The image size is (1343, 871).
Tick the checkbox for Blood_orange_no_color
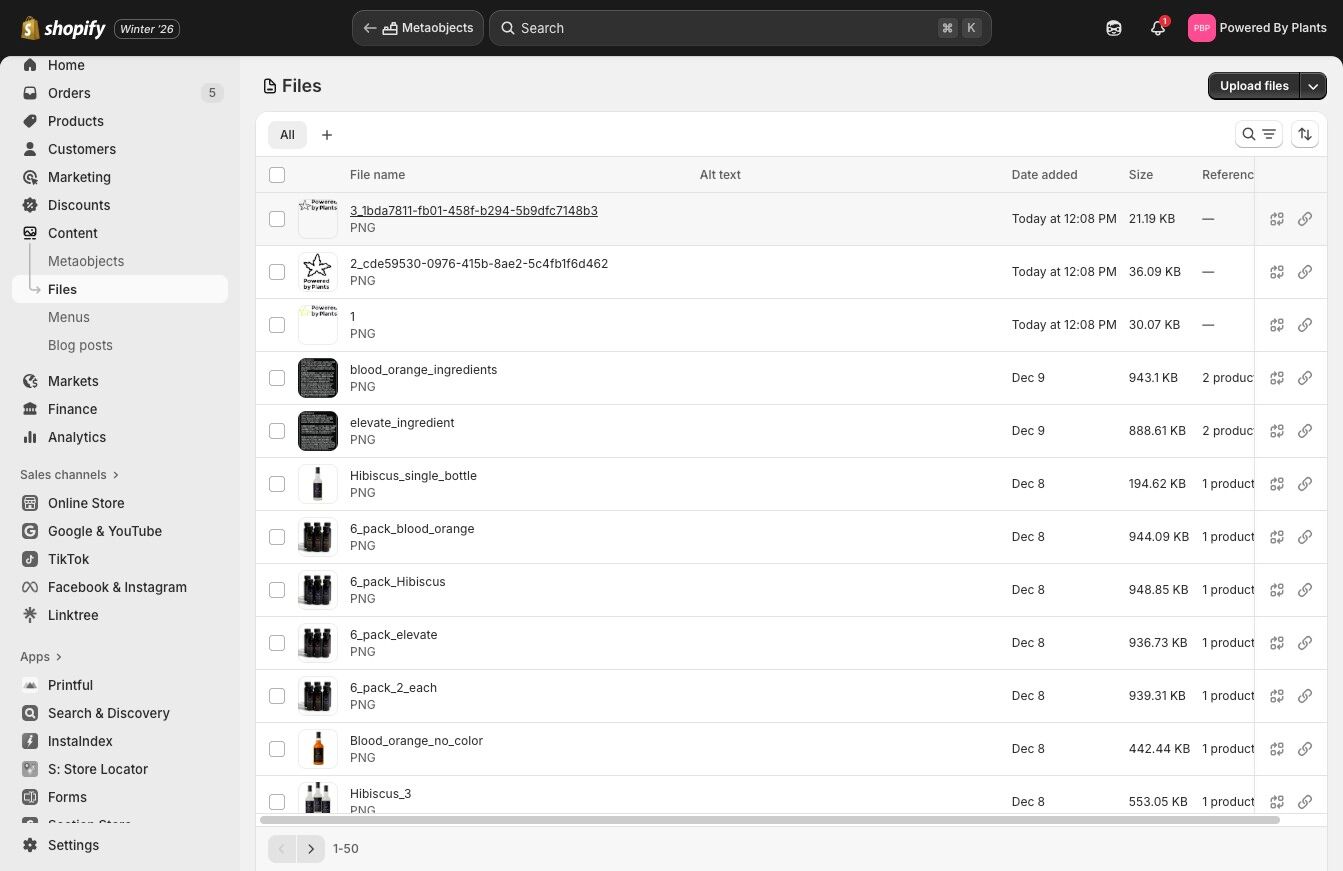click(277, 749)
